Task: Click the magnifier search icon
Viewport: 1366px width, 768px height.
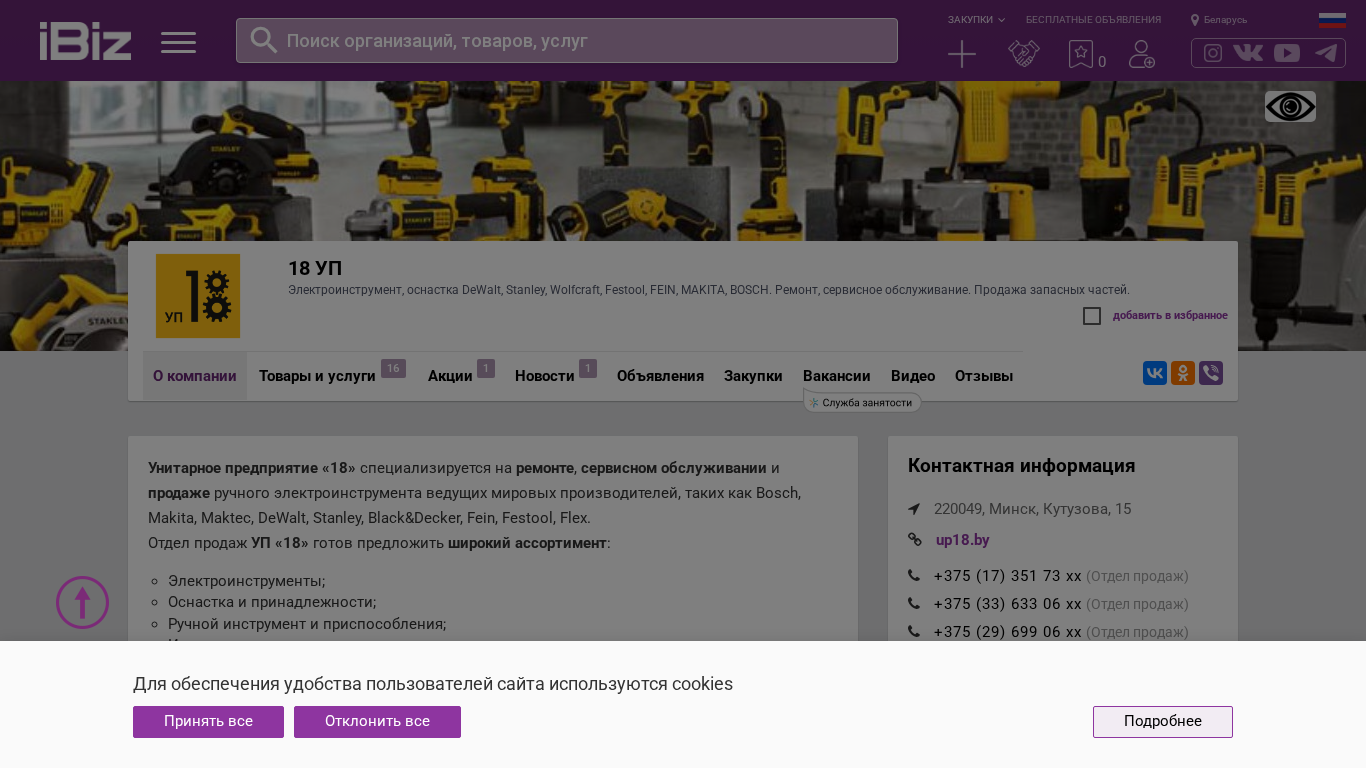Action: tap(263, 40)
